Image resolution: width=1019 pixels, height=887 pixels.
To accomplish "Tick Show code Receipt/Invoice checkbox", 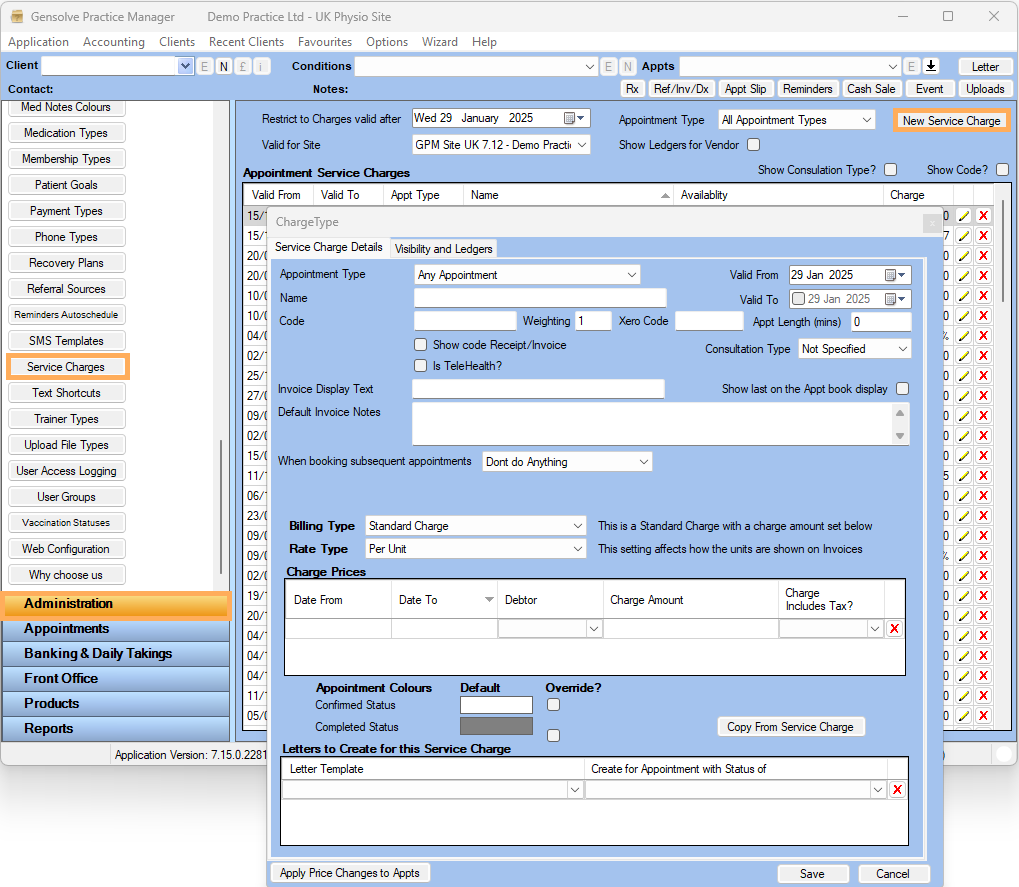I will pos(421,345).
